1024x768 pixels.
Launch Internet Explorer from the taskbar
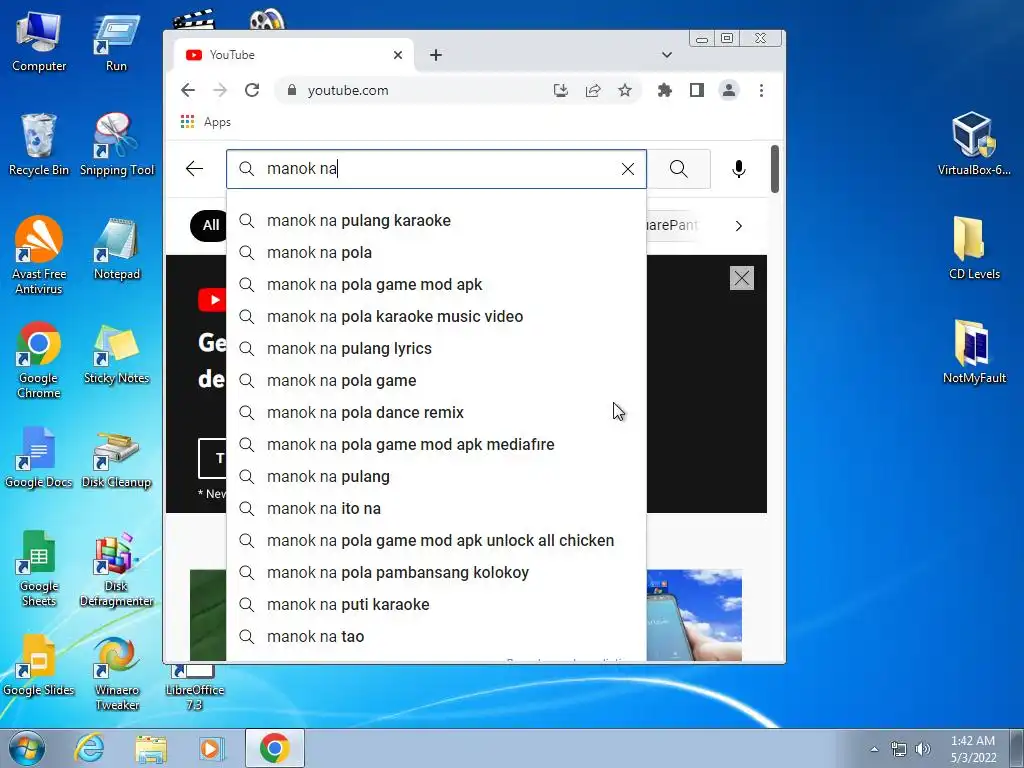point(89,748)
